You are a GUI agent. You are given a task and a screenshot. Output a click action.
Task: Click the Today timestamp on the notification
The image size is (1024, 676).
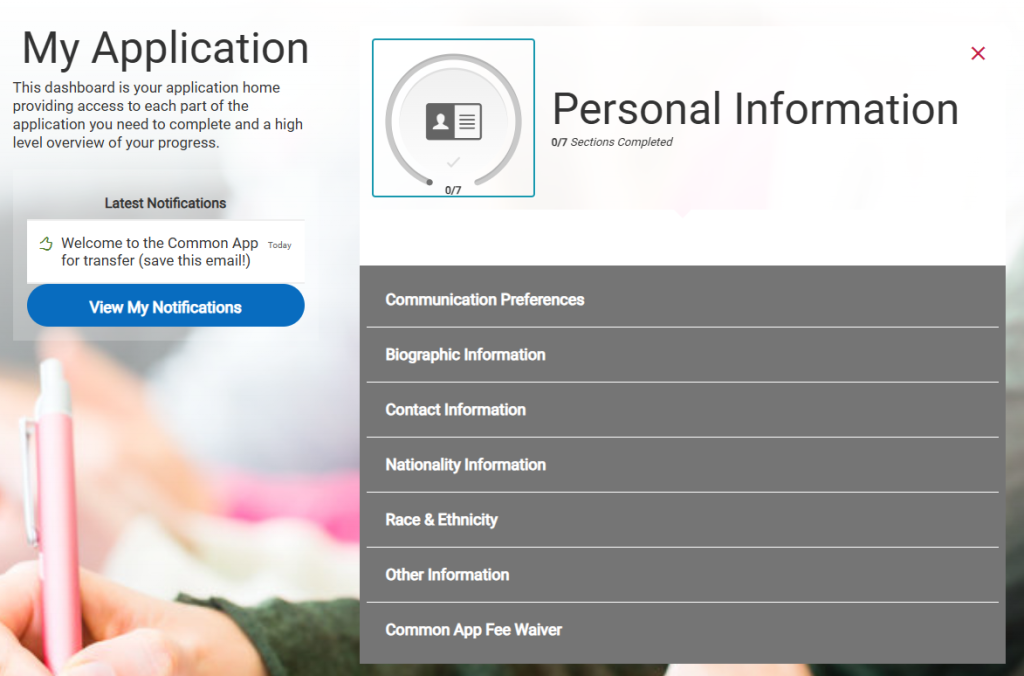pos(280,245)
